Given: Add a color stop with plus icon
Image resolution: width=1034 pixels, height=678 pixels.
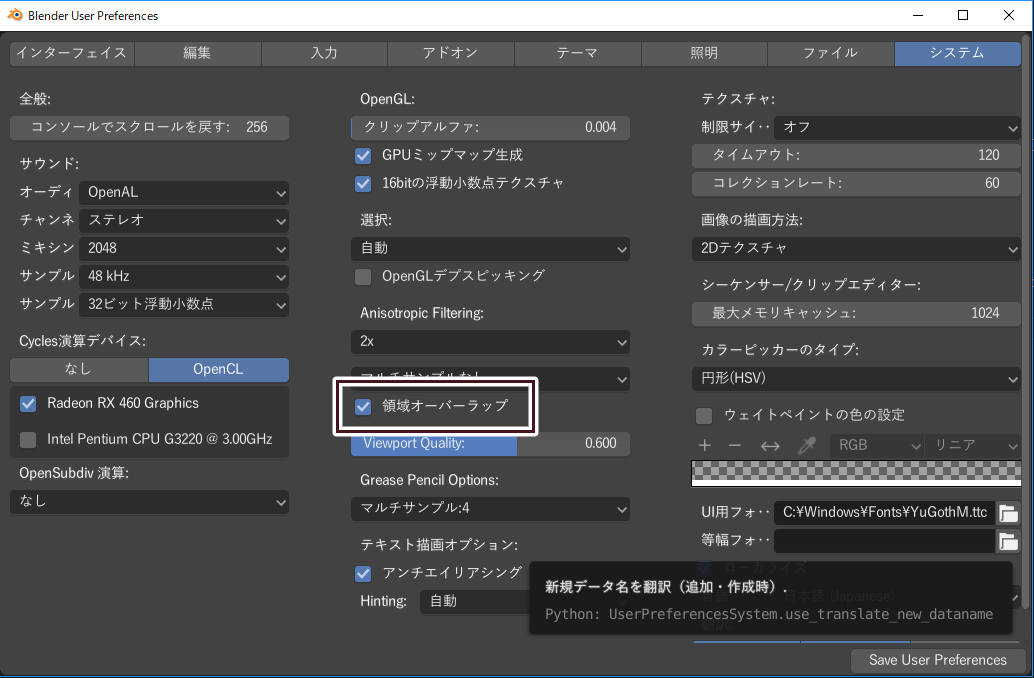Looking at the screenshot, I should pos(704,445).
